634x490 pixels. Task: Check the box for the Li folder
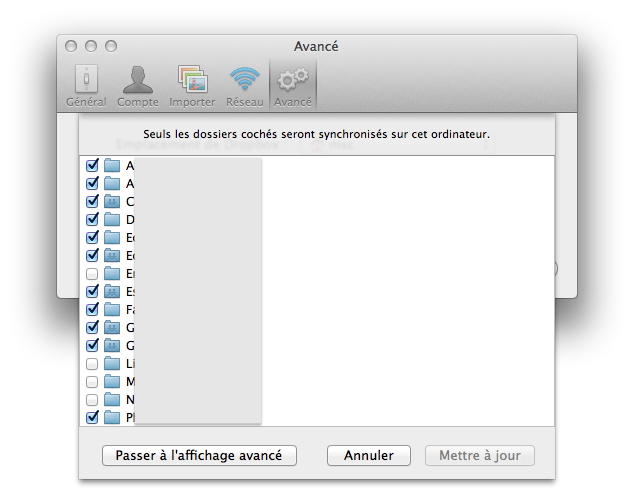[93, 363]
